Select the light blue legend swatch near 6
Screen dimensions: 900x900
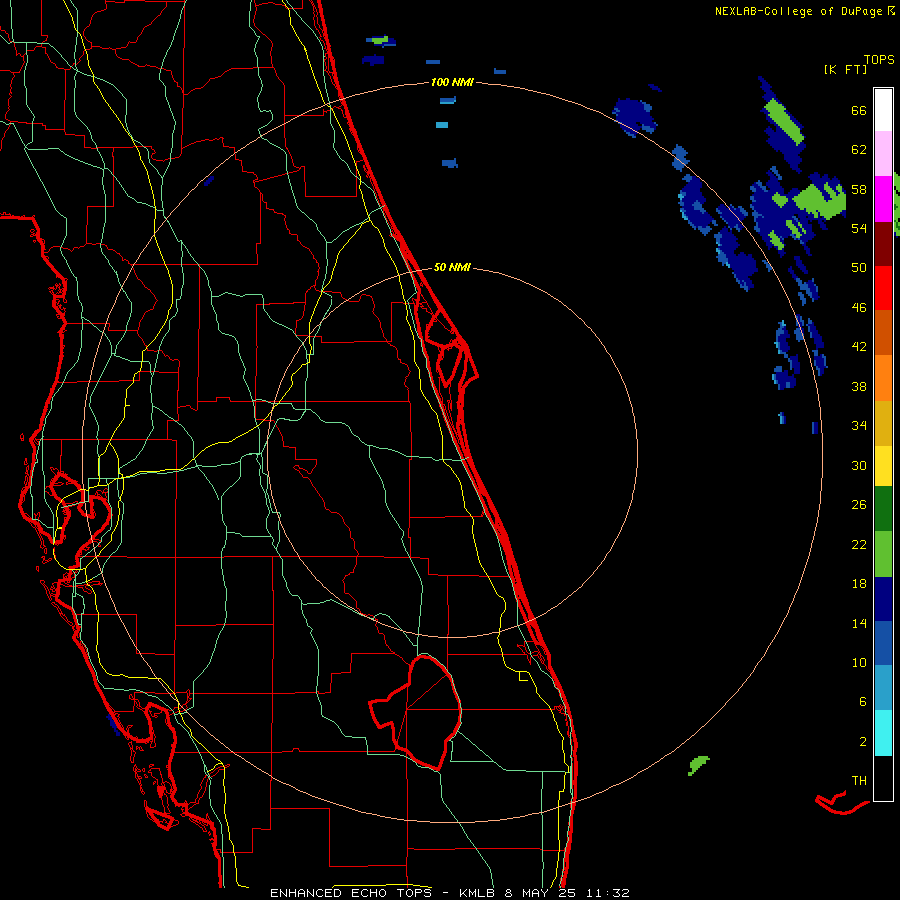883,688
